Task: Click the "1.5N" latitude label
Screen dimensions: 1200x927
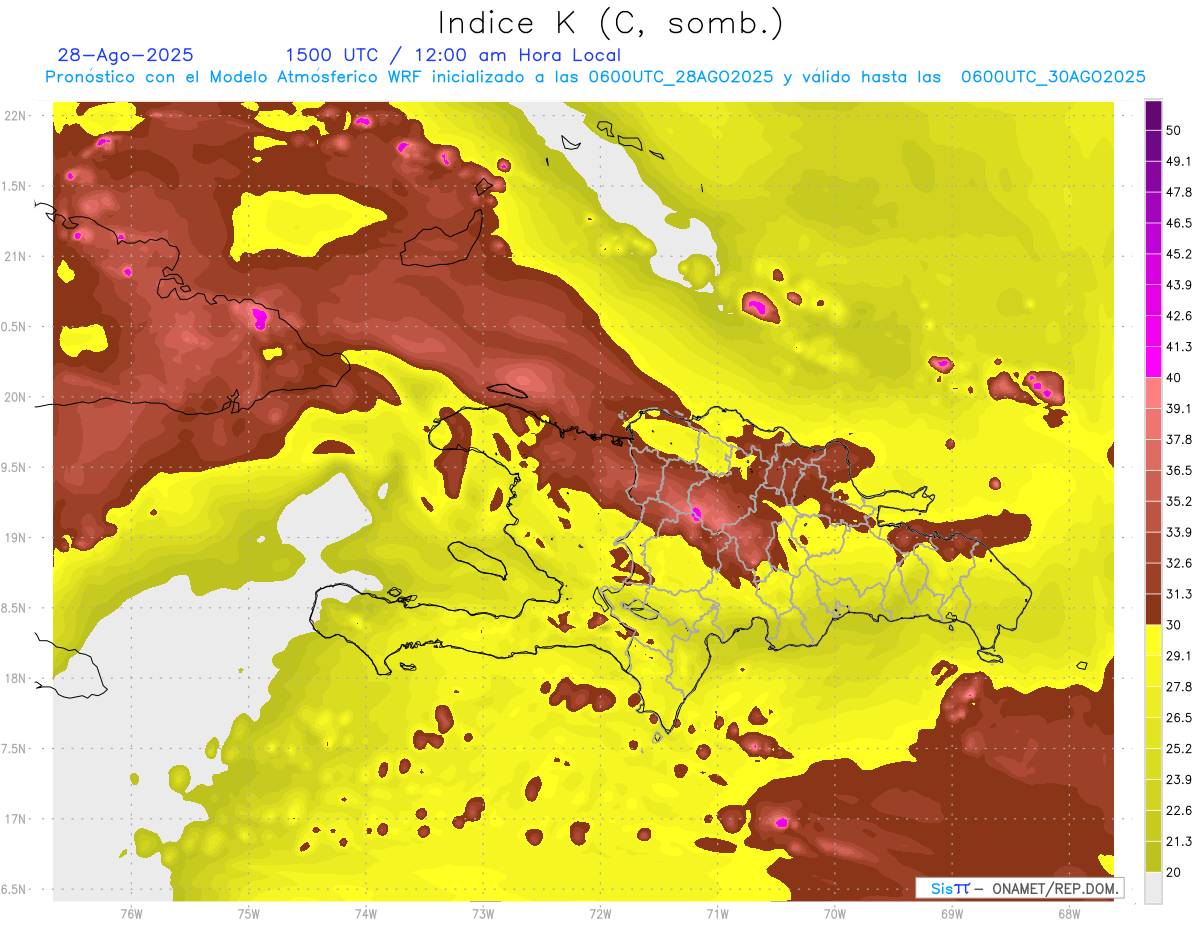Action: coord(15,186)
